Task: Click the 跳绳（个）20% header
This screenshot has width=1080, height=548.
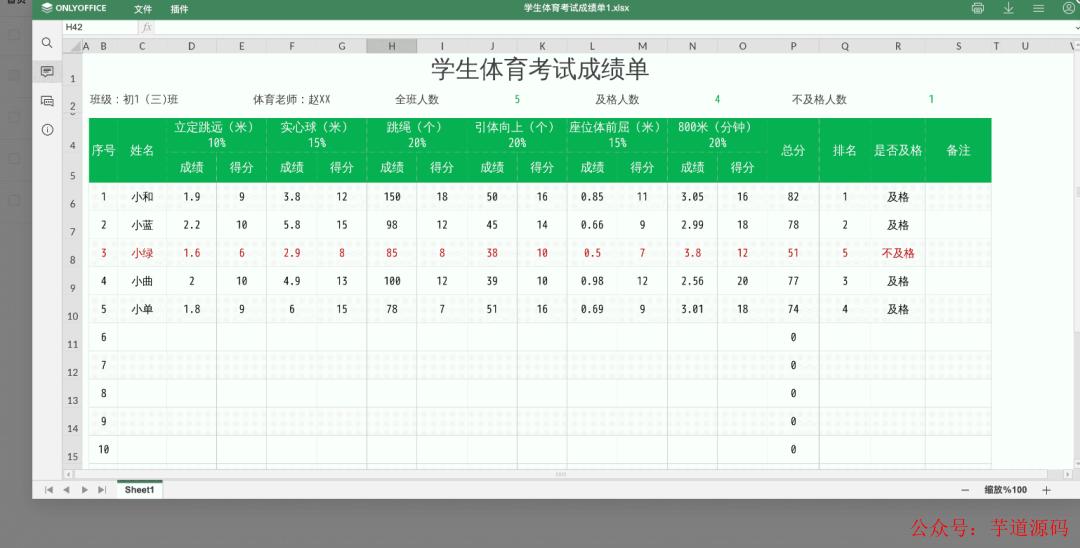Action: pos(417,135)
